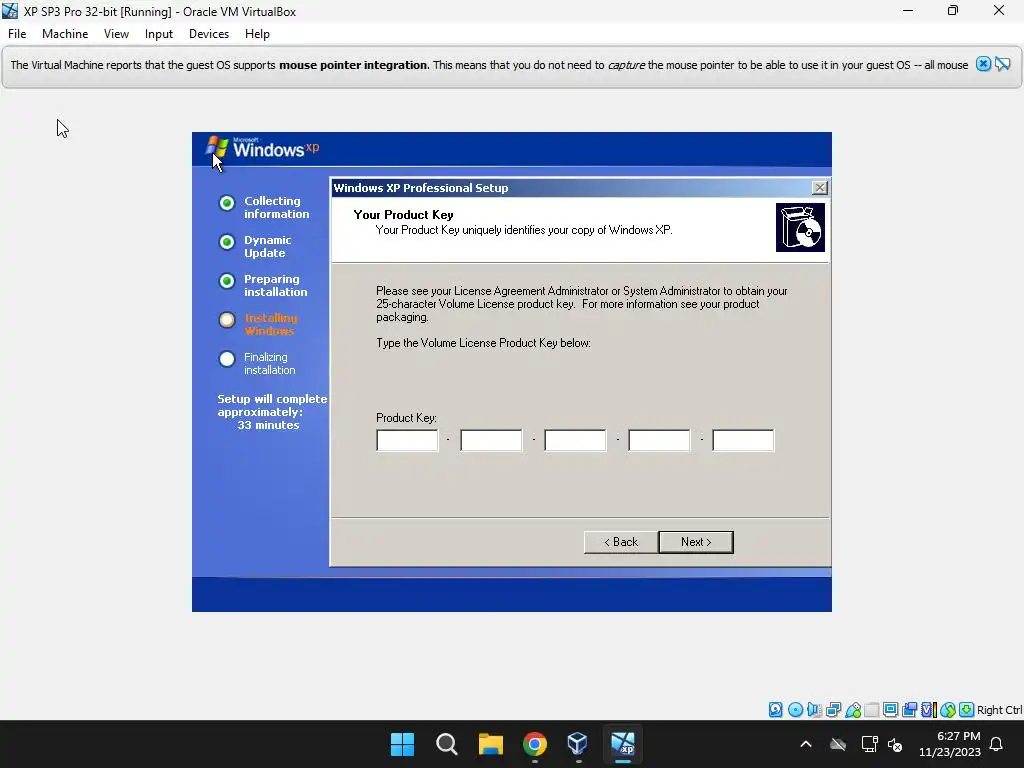The height and width of the screenshot is (768, 1024).
Task: Click the display monitor status icon
Action: (x=890, y=709)
